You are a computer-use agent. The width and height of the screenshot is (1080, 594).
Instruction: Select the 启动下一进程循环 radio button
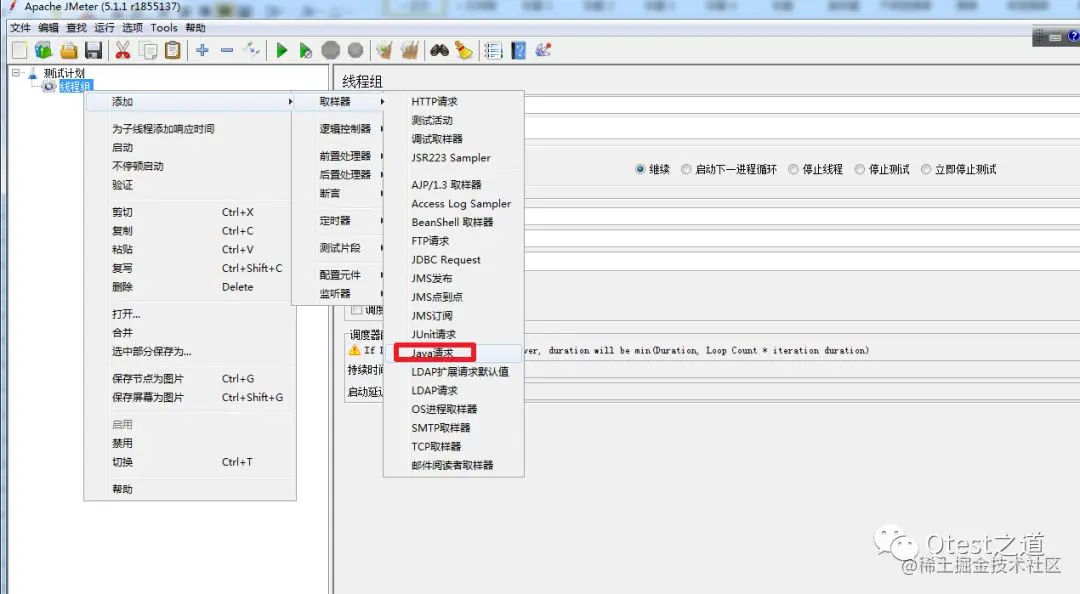click(x=686, y=170)
